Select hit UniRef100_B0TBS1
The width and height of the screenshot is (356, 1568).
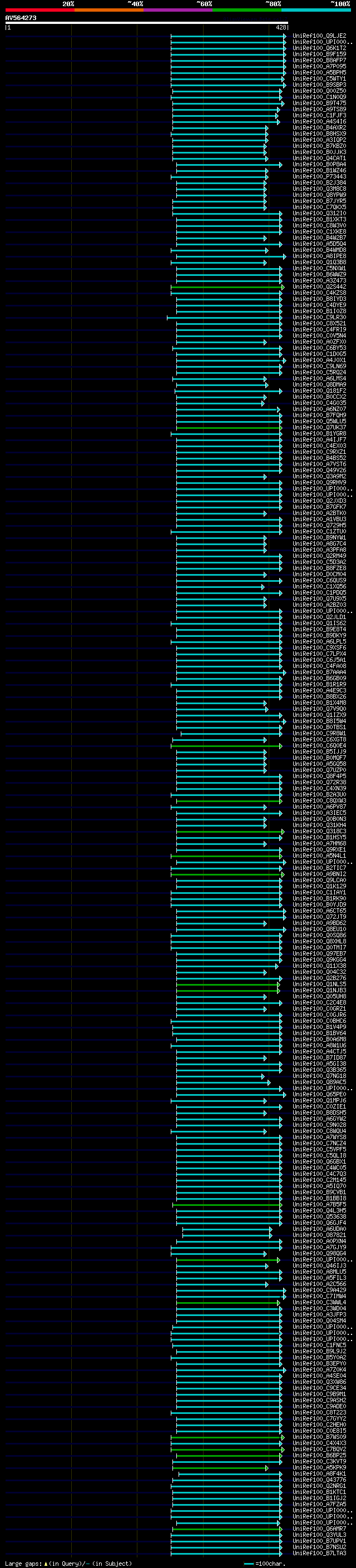(319, 727)
